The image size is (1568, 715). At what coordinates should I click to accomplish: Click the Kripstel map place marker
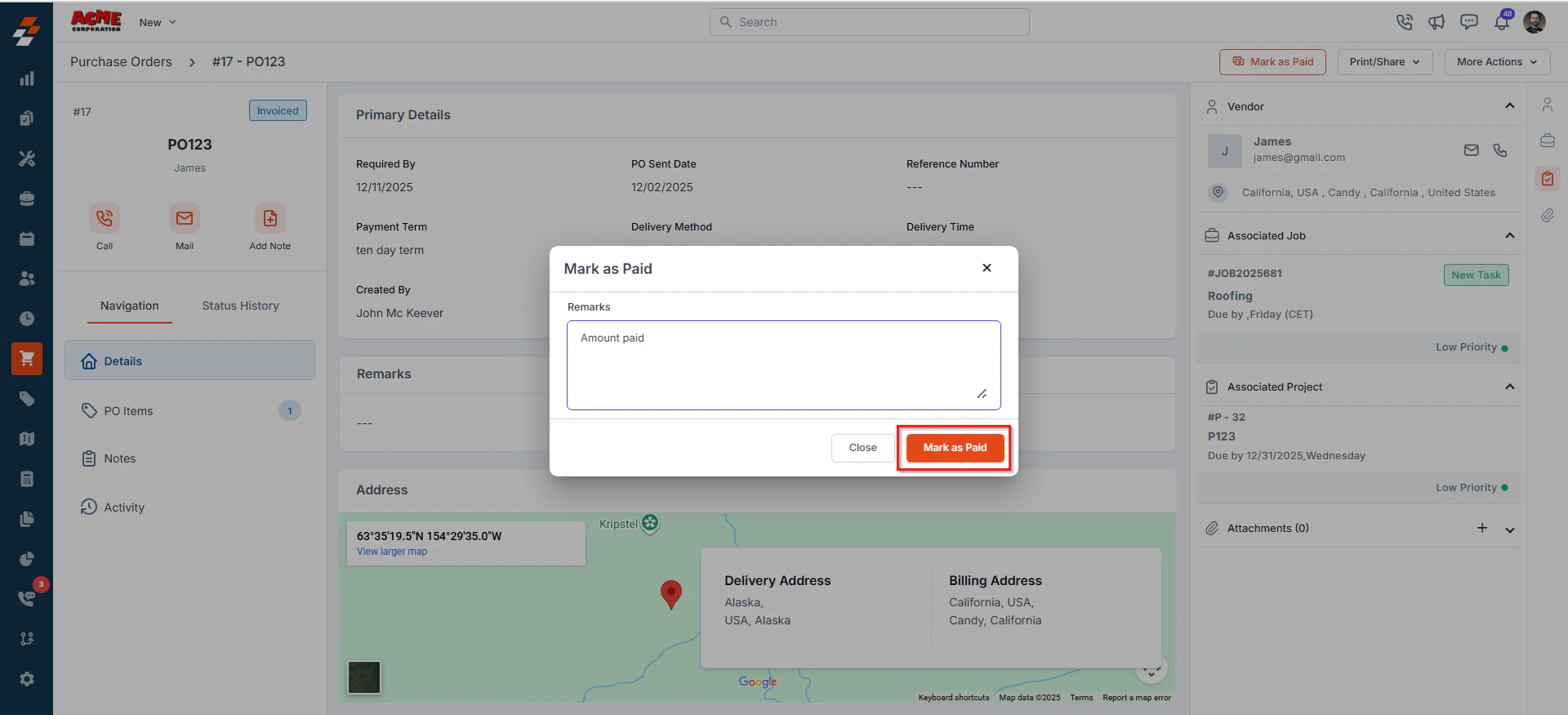pyautogui.click(x=650, y=523)
